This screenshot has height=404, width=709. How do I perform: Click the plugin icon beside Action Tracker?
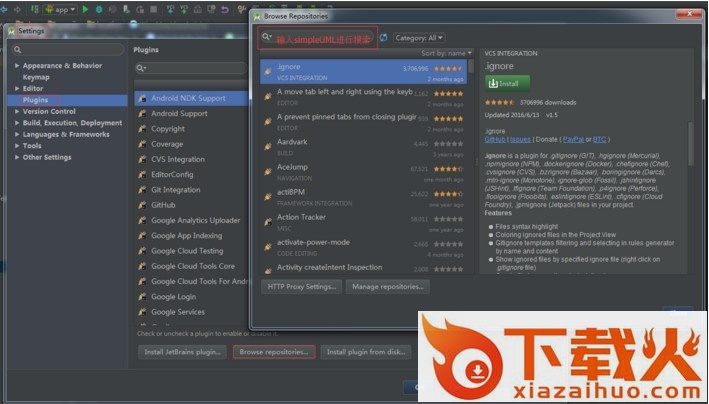[x=268, y=222]
